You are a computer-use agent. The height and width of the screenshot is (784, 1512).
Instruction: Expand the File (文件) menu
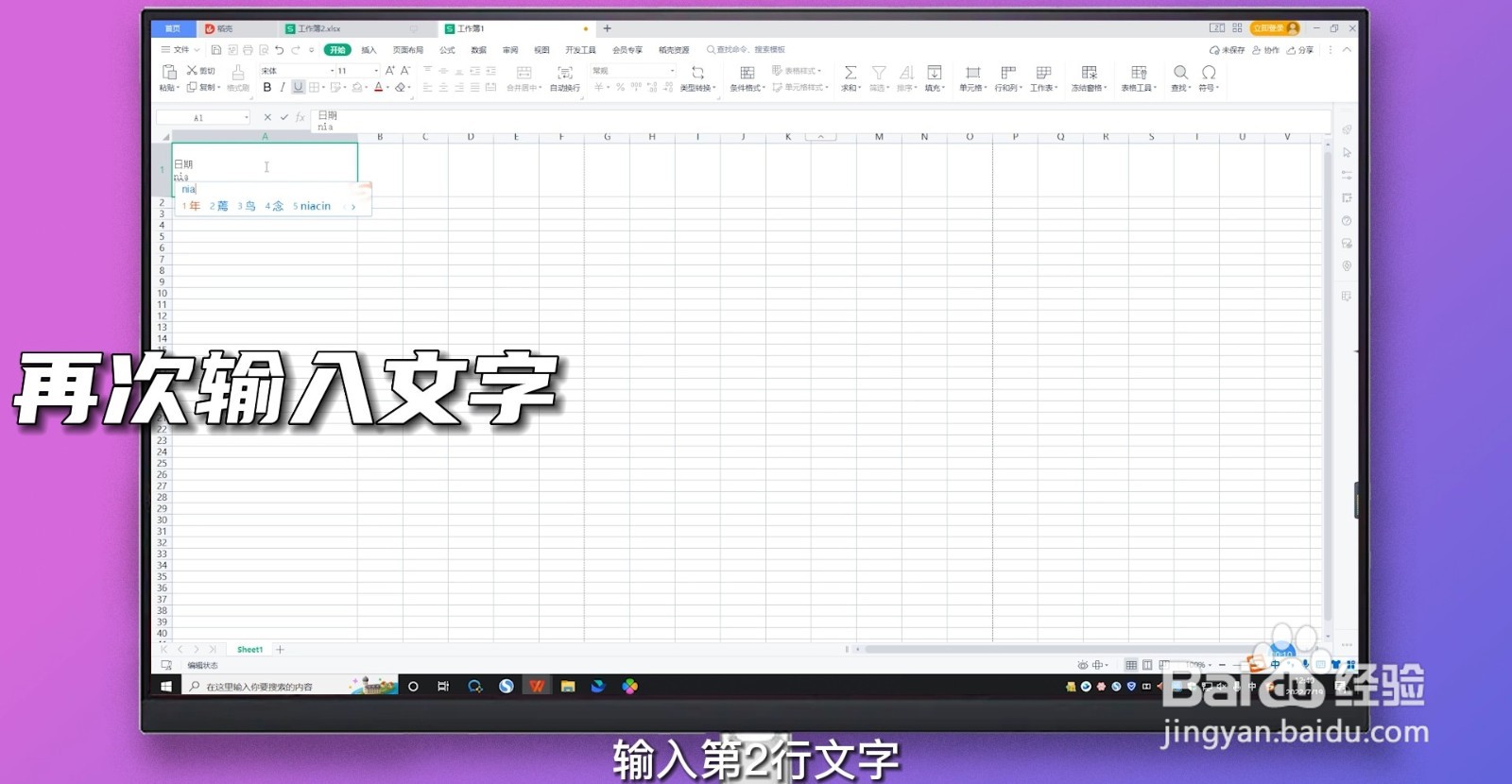(x=180, y=50)
